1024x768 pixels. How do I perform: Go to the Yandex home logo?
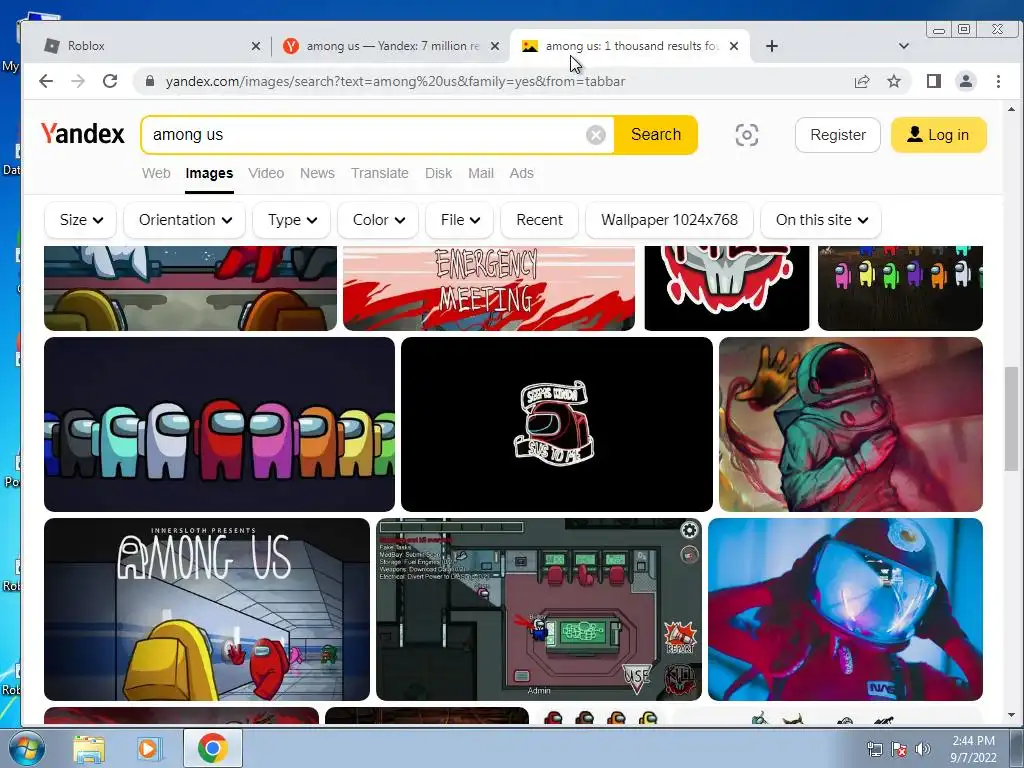pos(82,134)
